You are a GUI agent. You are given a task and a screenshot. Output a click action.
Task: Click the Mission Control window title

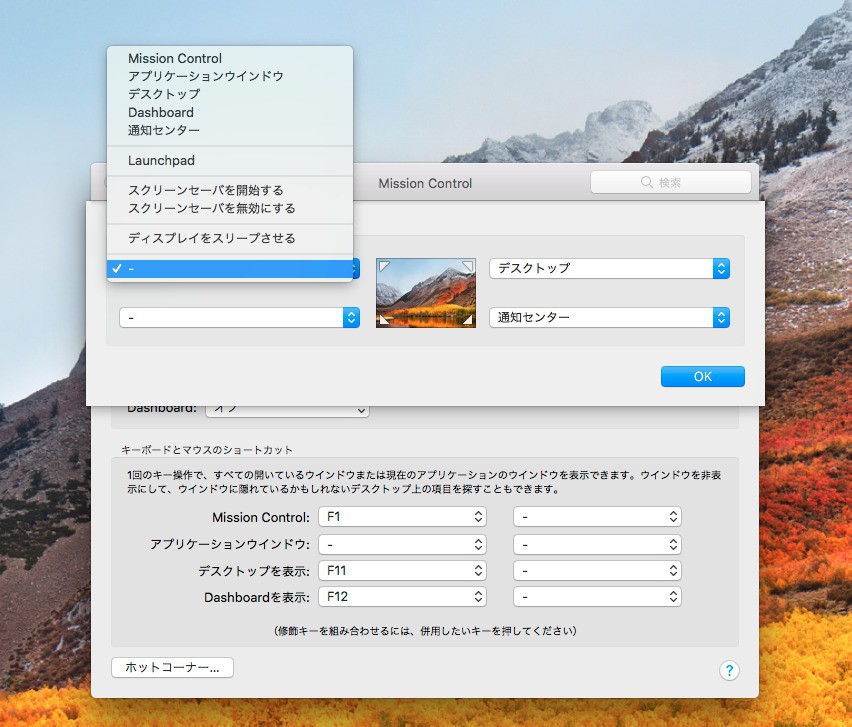[425, 184]
